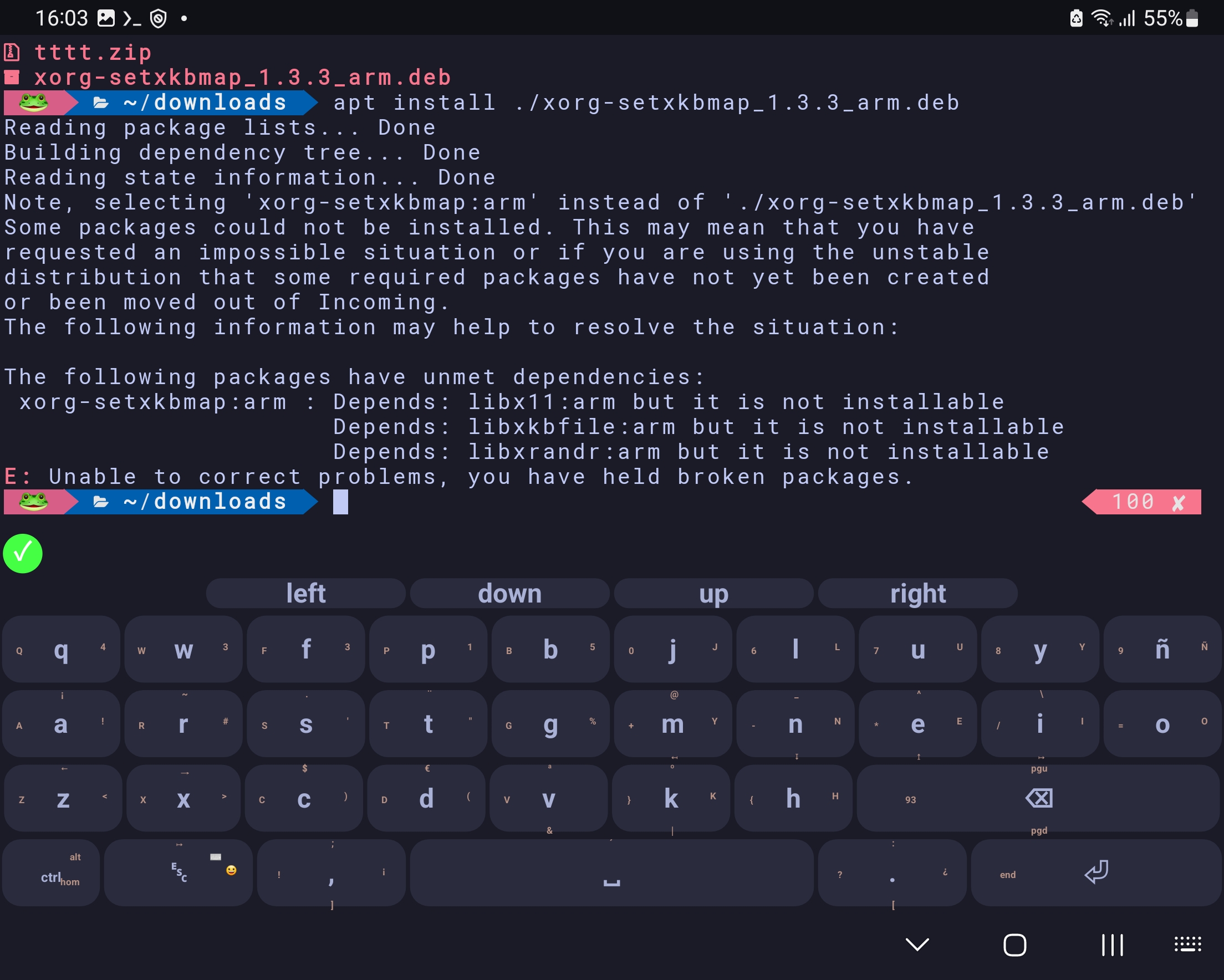Tap the battery saver icon near the Wi-Fi indicator

click(1076, 18)
